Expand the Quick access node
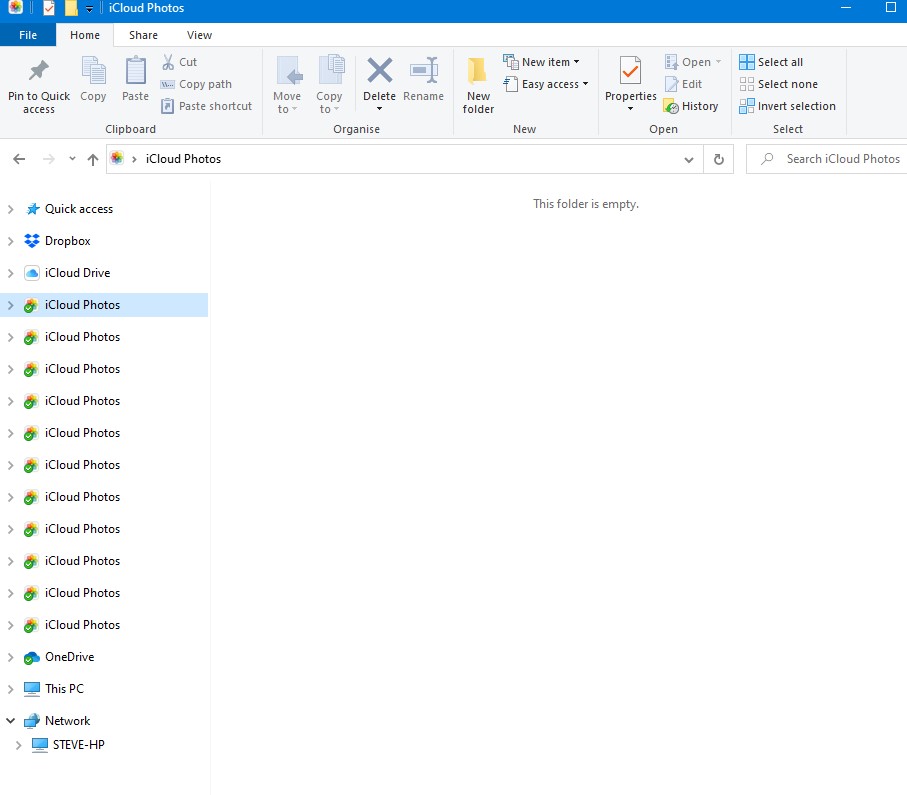 10,209
